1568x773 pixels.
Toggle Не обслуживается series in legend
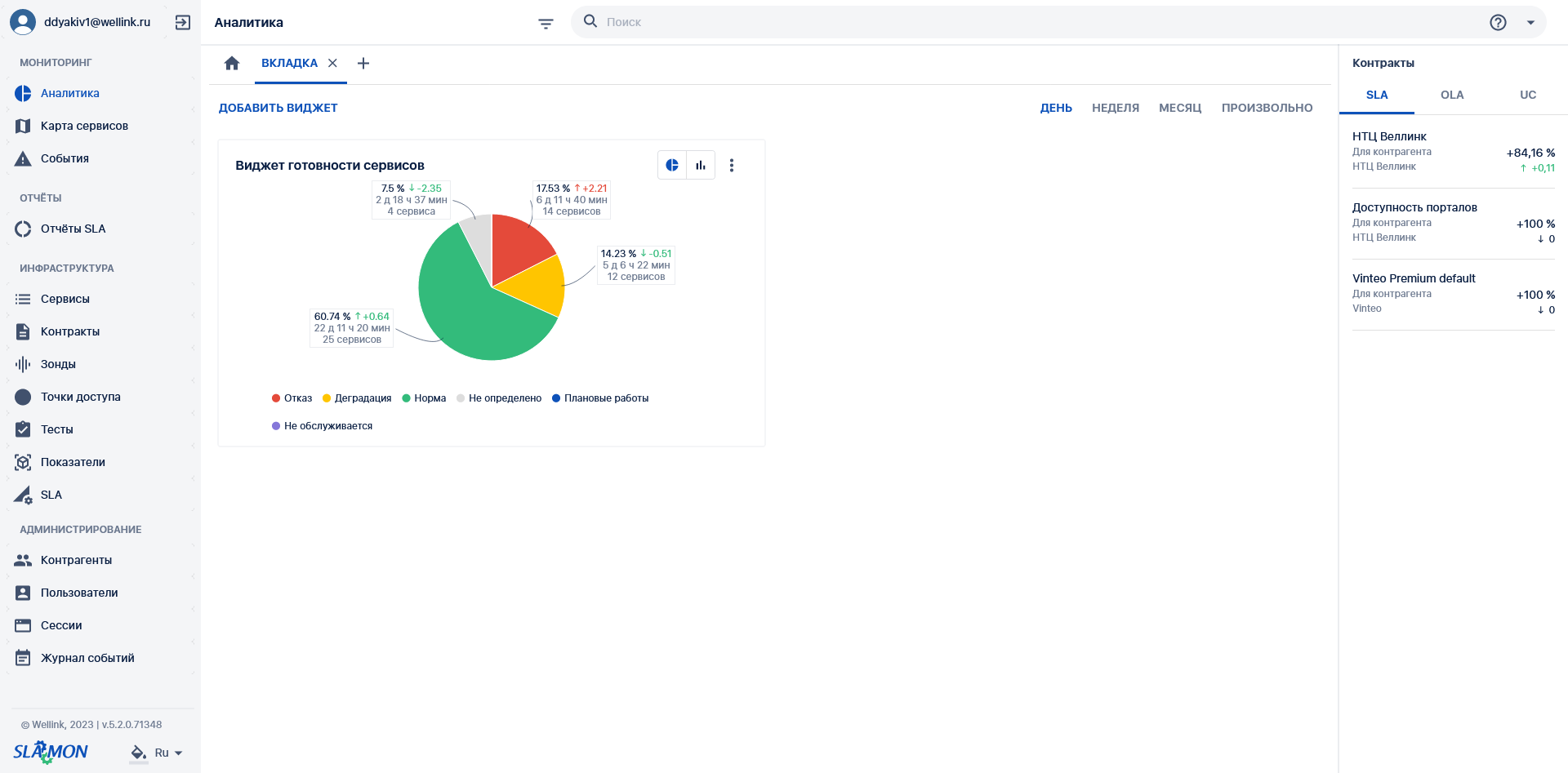(x=322, y=426)
